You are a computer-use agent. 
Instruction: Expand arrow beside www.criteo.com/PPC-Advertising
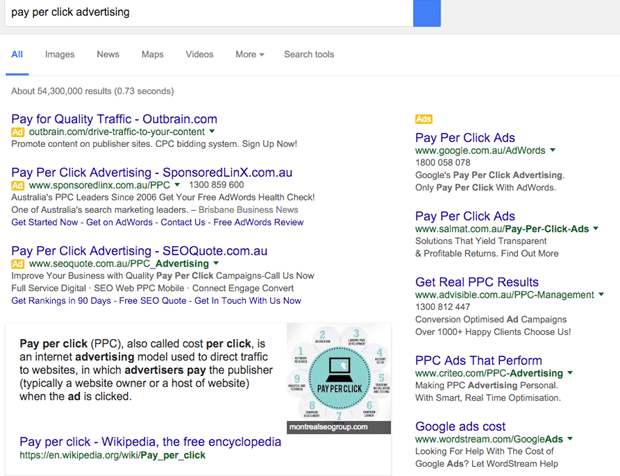tap(570, 373)
